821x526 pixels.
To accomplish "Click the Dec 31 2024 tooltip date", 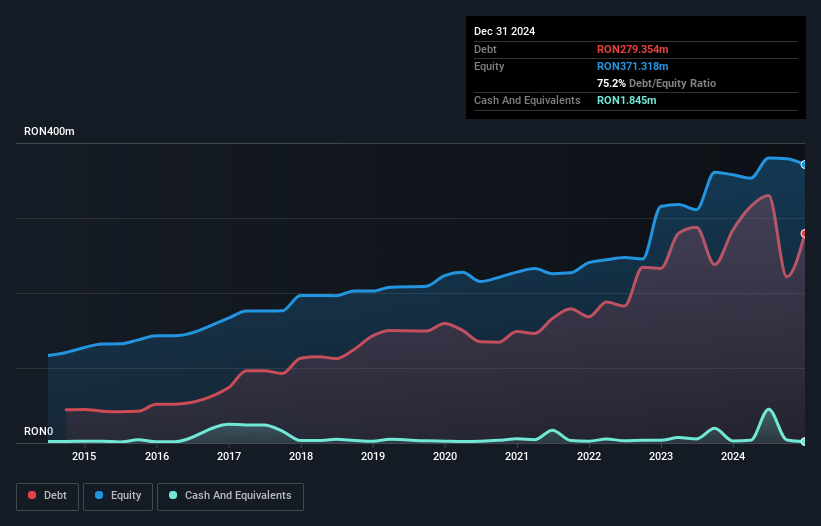I will coord(504,31).
